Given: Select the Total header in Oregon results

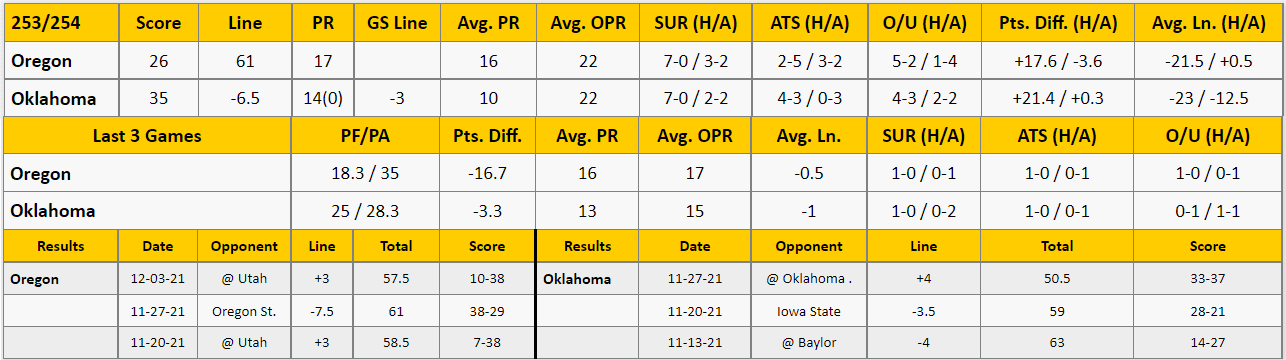Looking at the screenshot, I should (396, 246).
